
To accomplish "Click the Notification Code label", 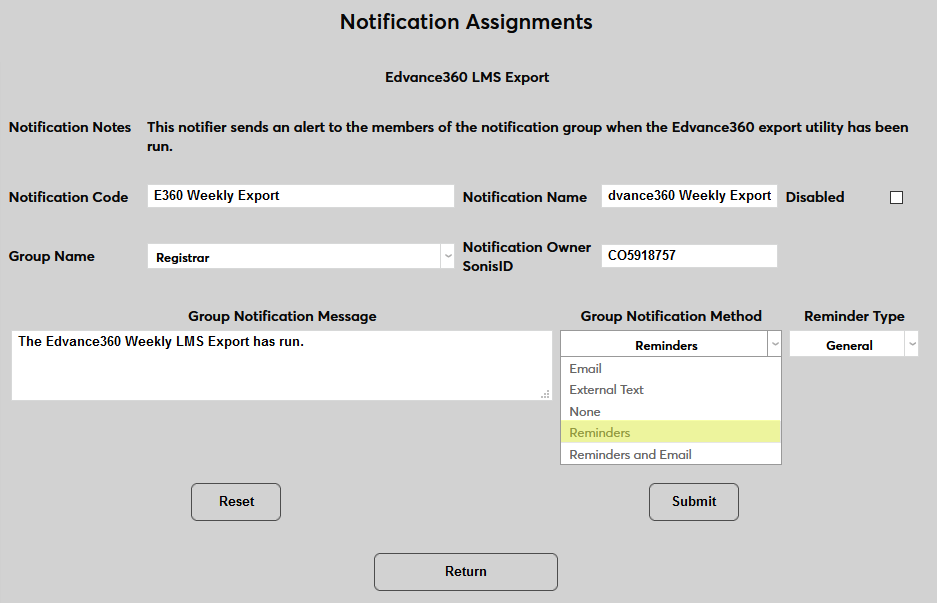I will (68, 197).
